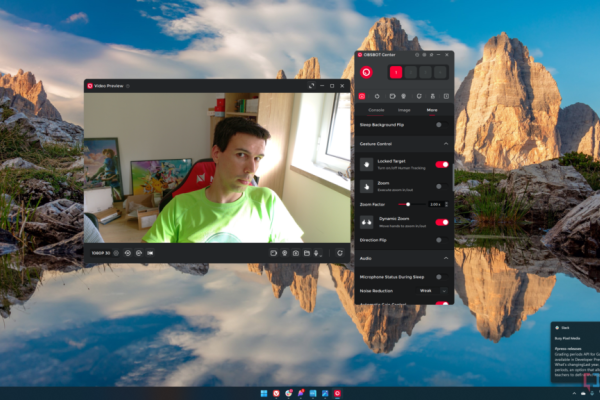Disable the Dynamic Zoom toggle
Viewport: 600px width, 400px height.
click(442, 222)
